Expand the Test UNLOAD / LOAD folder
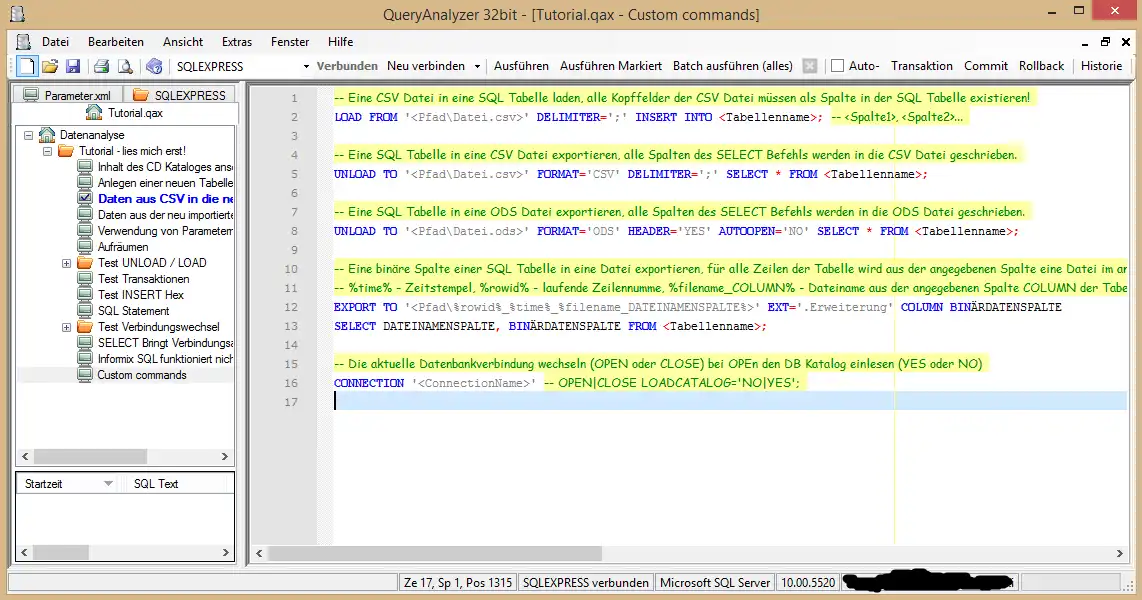The width and height of the screenshot is (1142, 600). (x=66, y=263)
